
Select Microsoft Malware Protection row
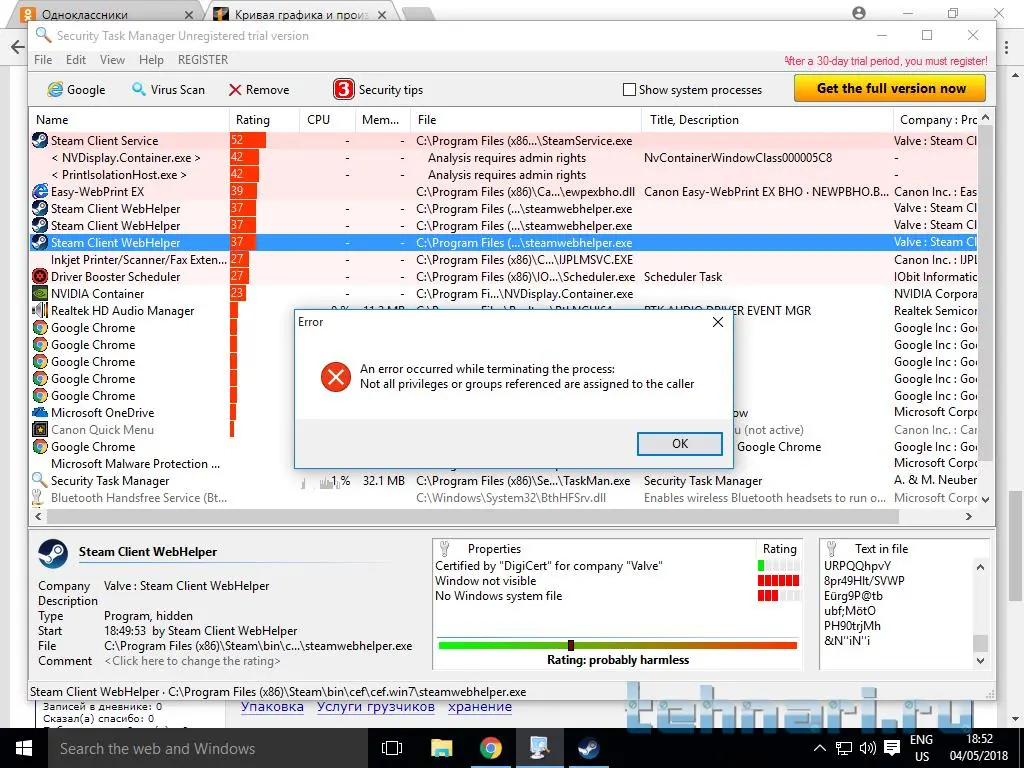point(503,463)
